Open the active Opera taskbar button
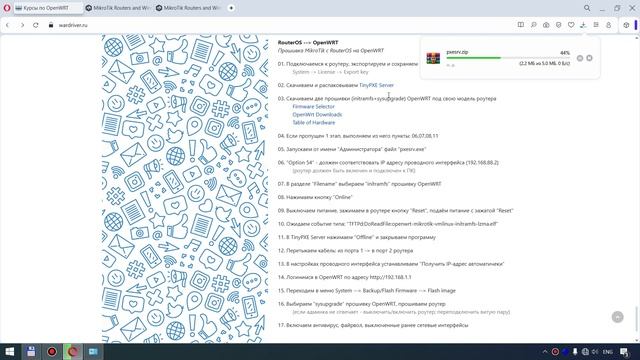 pyautogui.click(x=73, y=351)
